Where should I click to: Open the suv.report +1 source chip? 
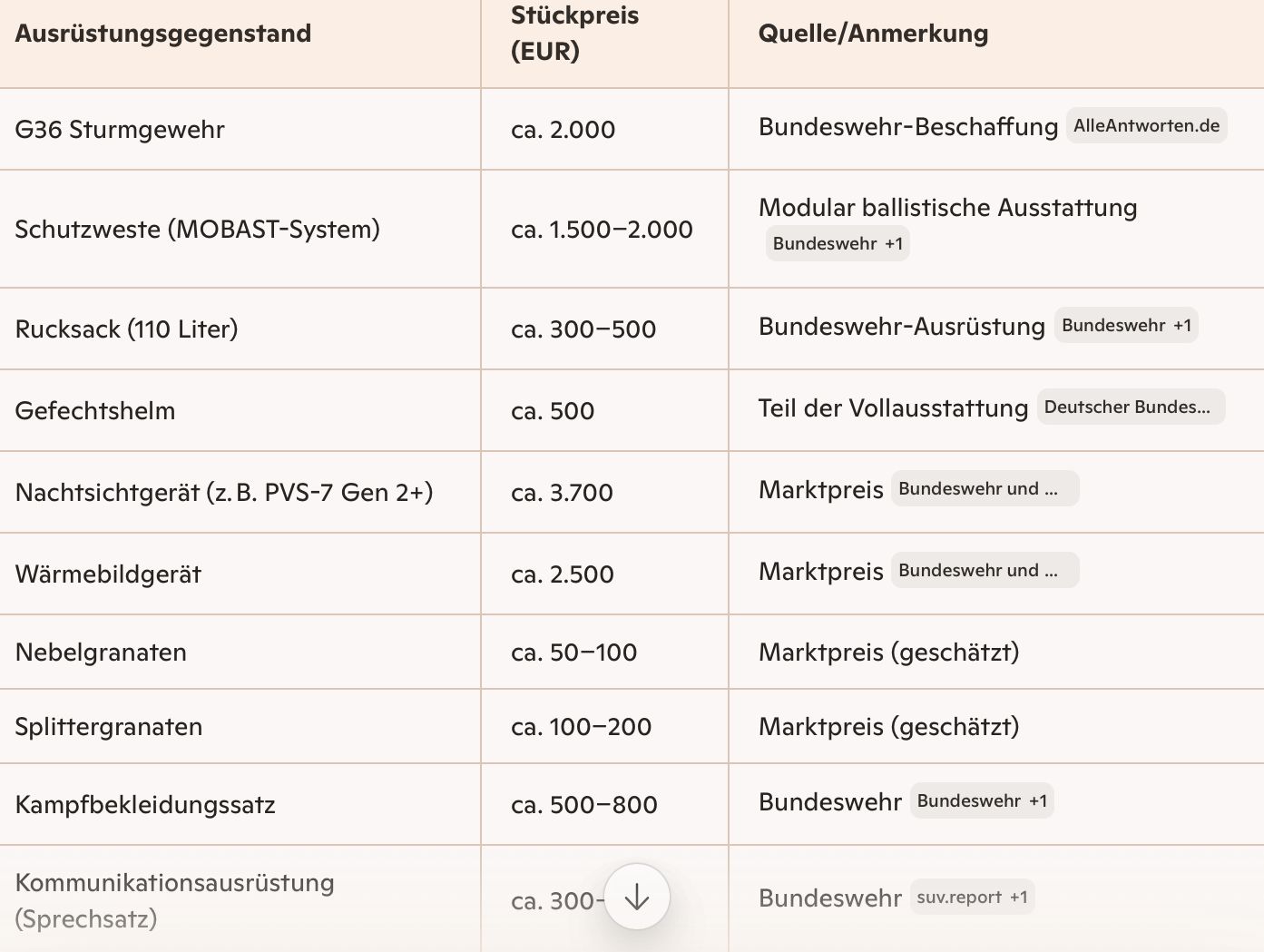[x=971, y=898]
